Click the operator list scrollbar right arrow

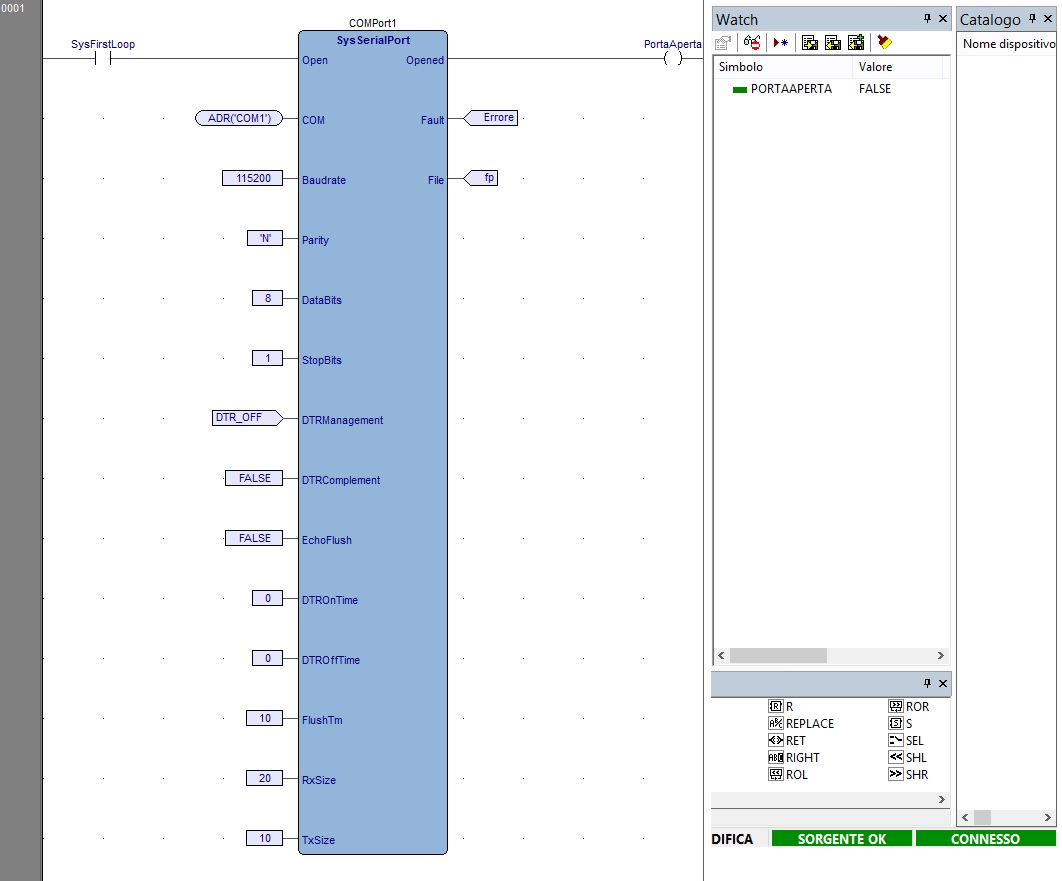point(941,800)
